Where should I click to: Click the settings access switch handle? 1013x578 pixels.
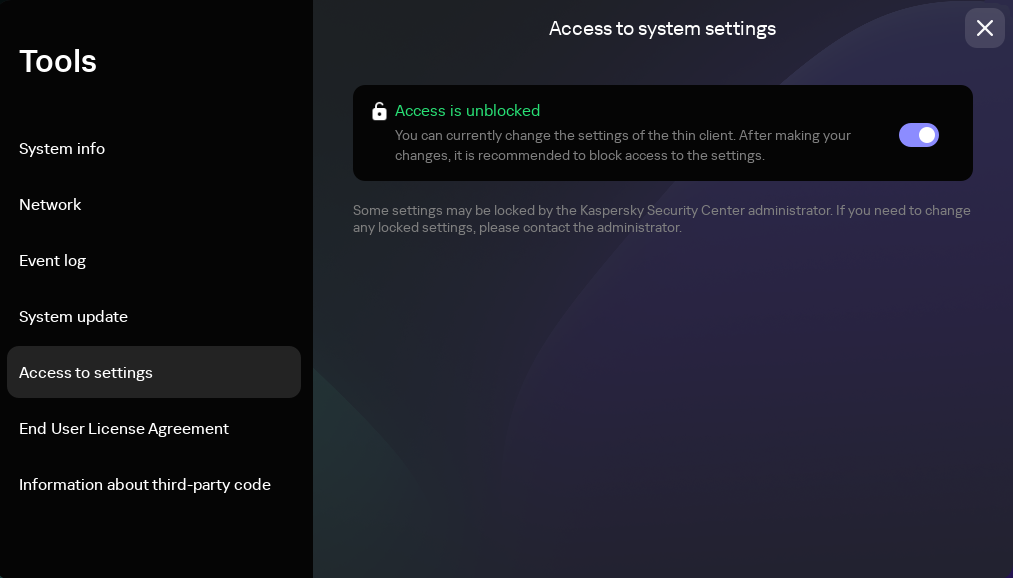coord(926,134)
